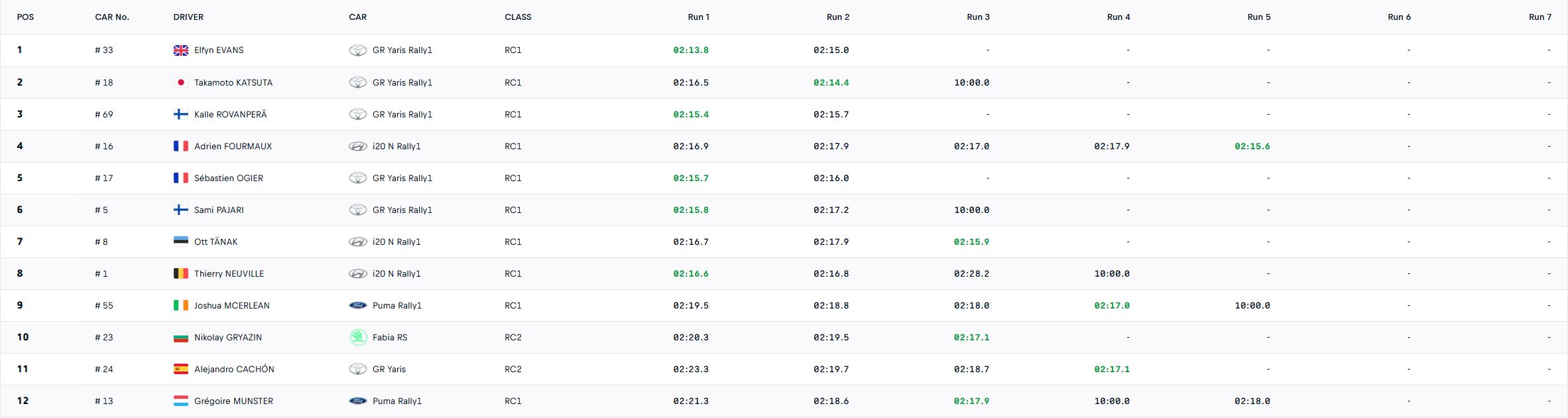Click the Hyundai logo in Fourmaux's row
Image resolution: width=1568 pixels, height=418 pixels.
click(x=357, y=146)
